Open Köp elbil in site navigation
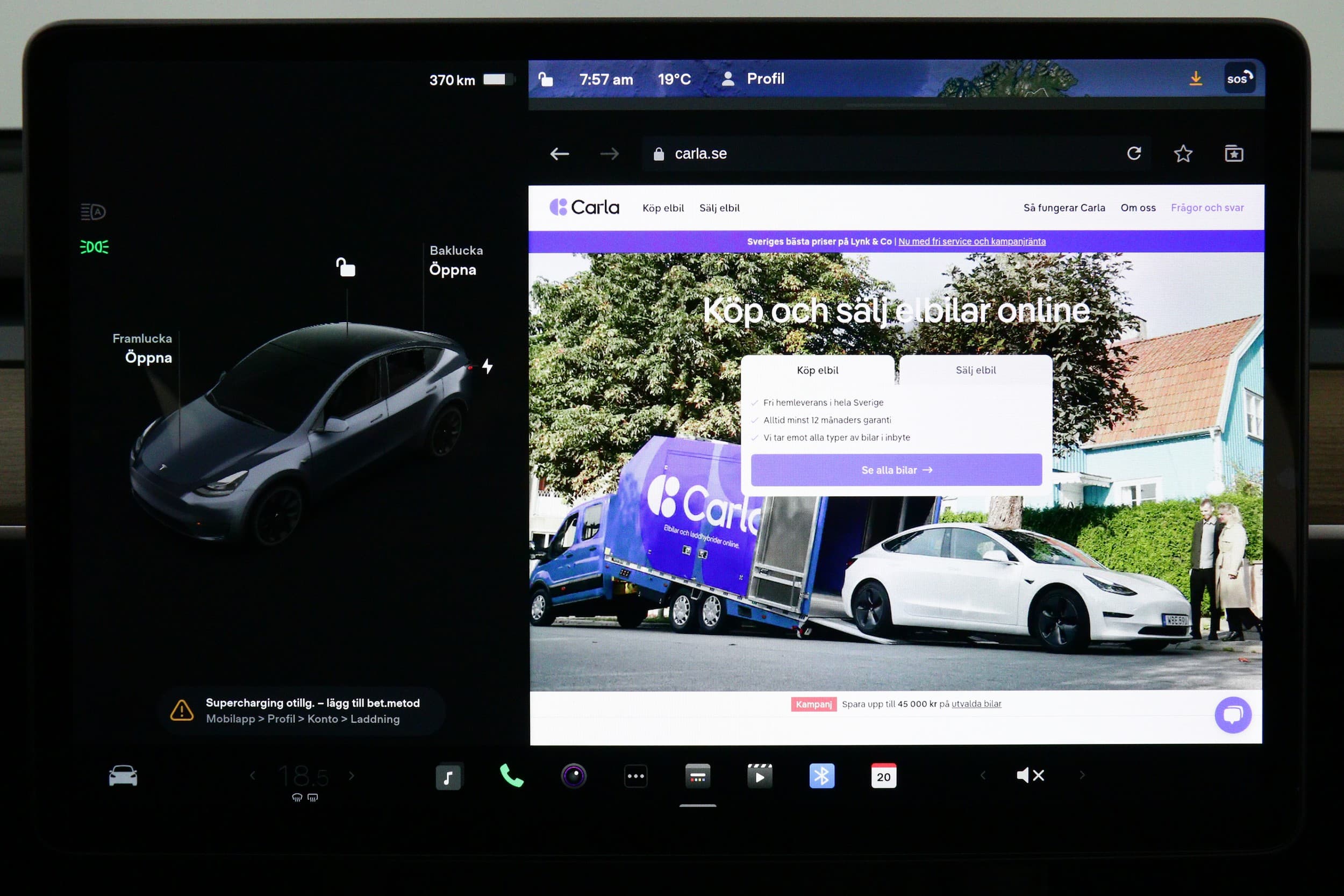 (x=663, y=208)
